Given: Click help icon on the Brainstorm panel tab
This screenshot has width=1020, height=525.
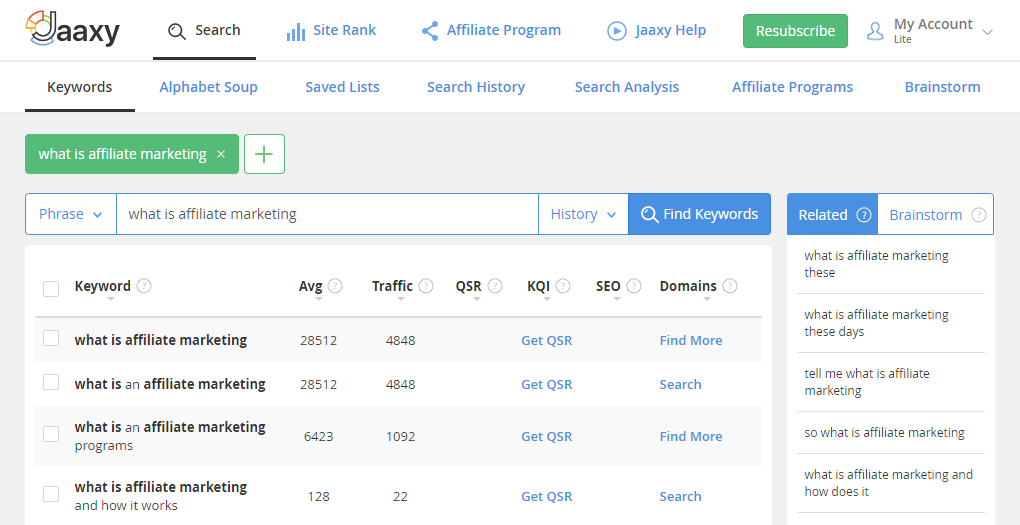Looking at the screenshot, I should (x=979, y=215).
